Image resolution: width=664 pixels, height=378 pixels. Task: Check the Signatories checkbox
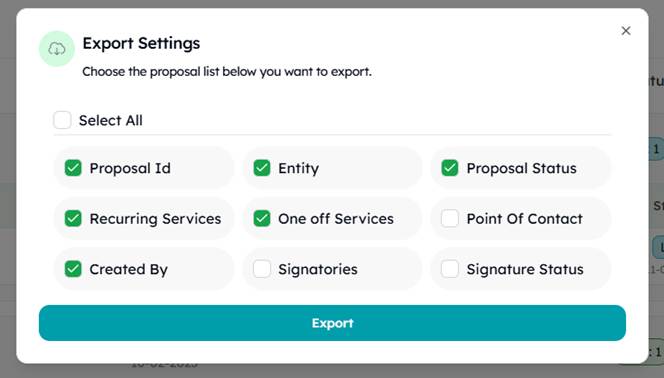click(262, 269)
